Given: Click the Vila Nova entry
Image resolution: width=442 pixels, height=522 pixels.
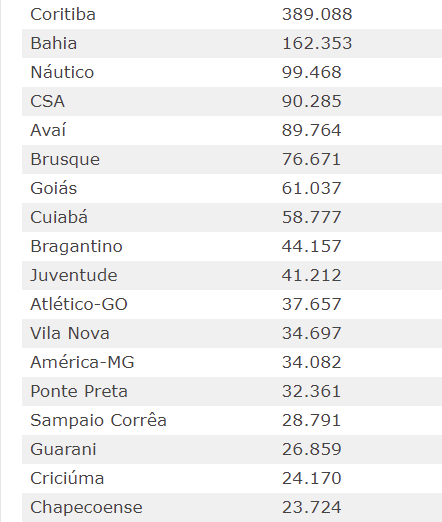Looking at the screenshot, I should [x=70, y=333].
